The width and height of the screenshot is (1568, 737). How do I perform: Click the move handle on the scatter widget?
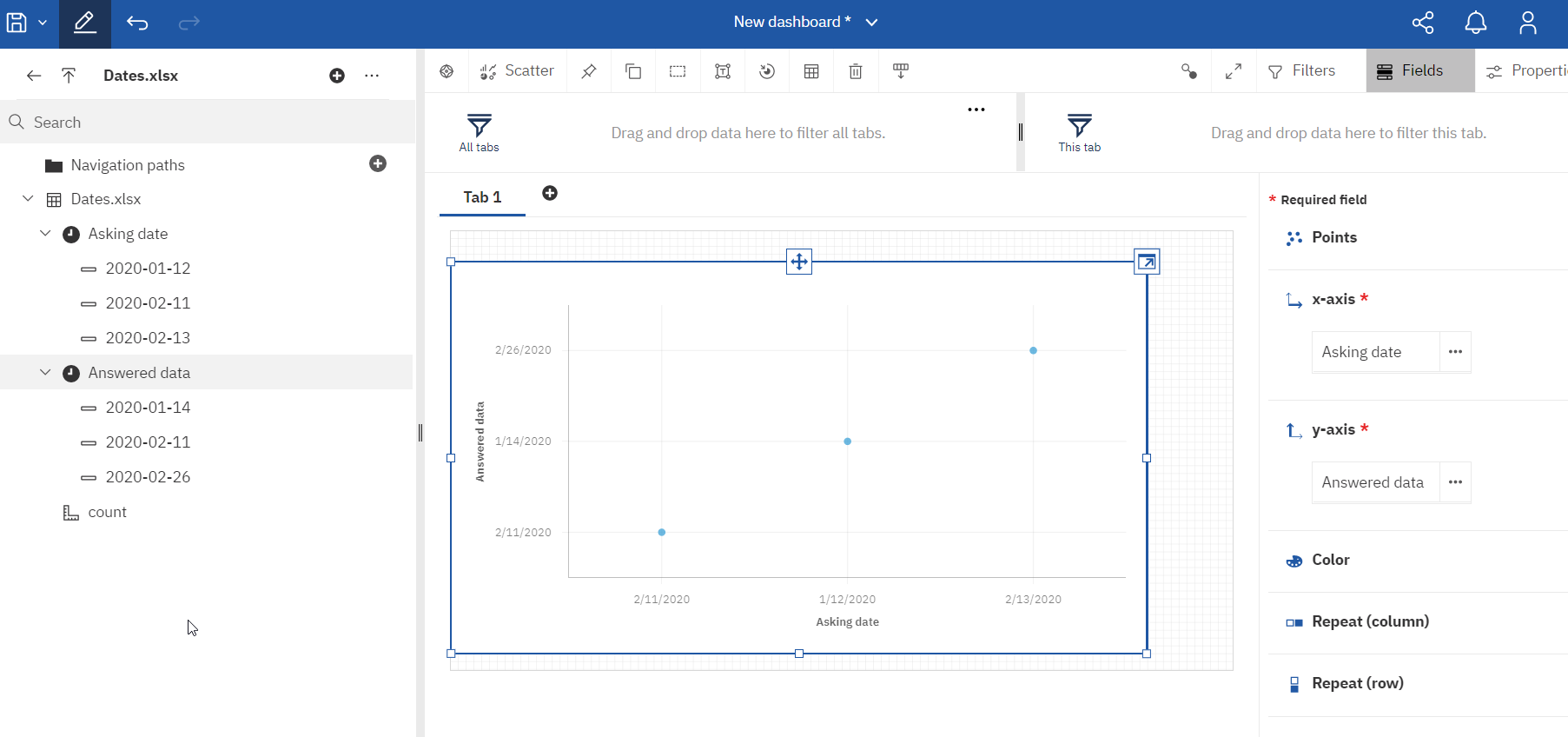(799, 262)
